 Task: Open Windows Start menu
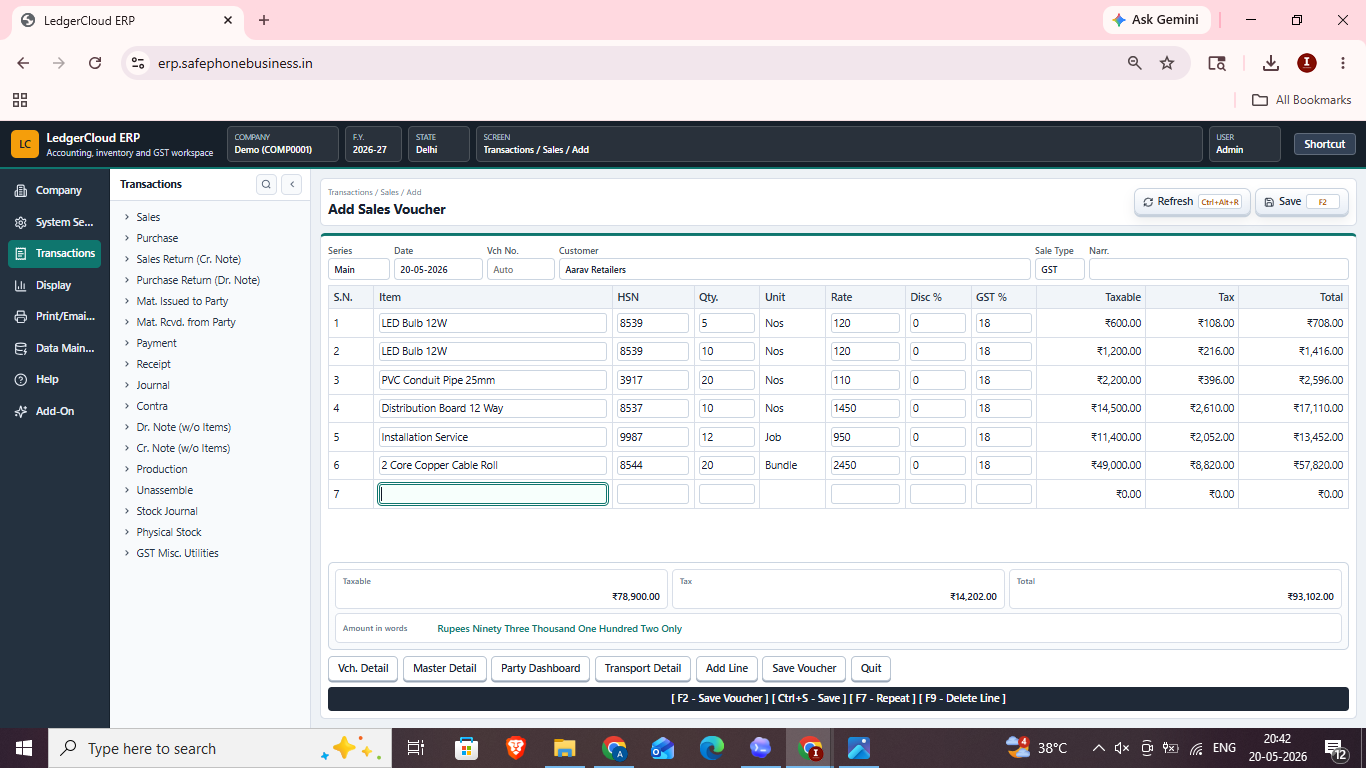pos(24,748)
